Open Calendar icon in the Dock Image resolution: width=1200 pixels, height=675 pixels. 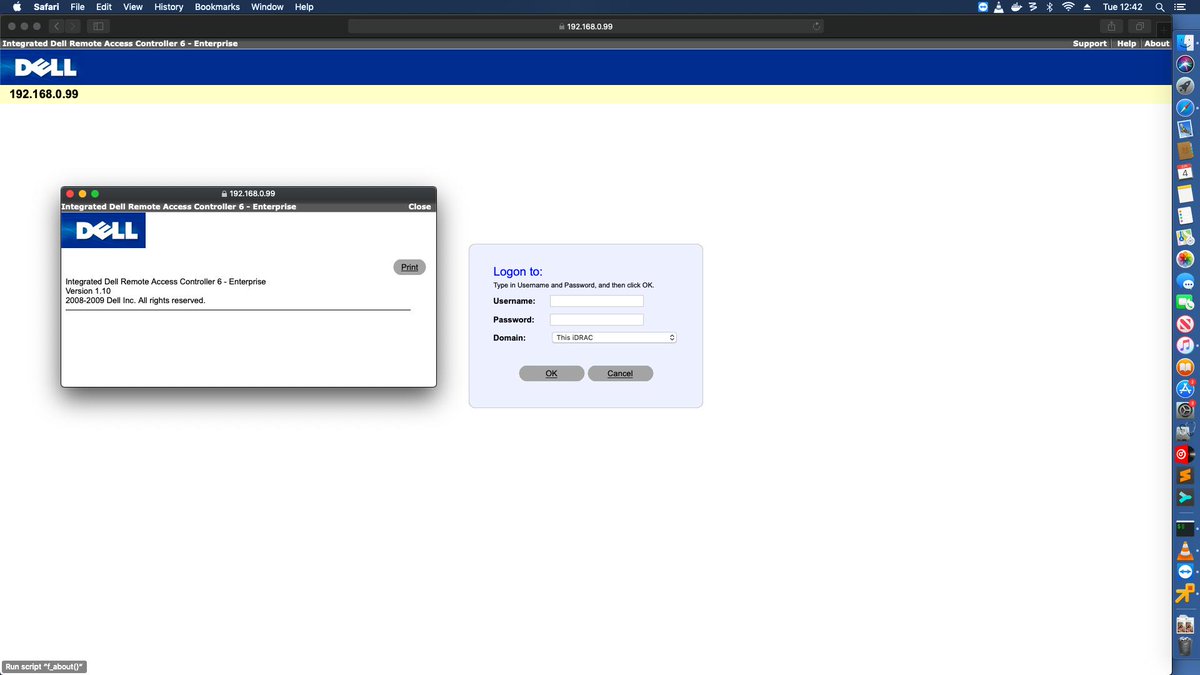tap(1185, 172)
